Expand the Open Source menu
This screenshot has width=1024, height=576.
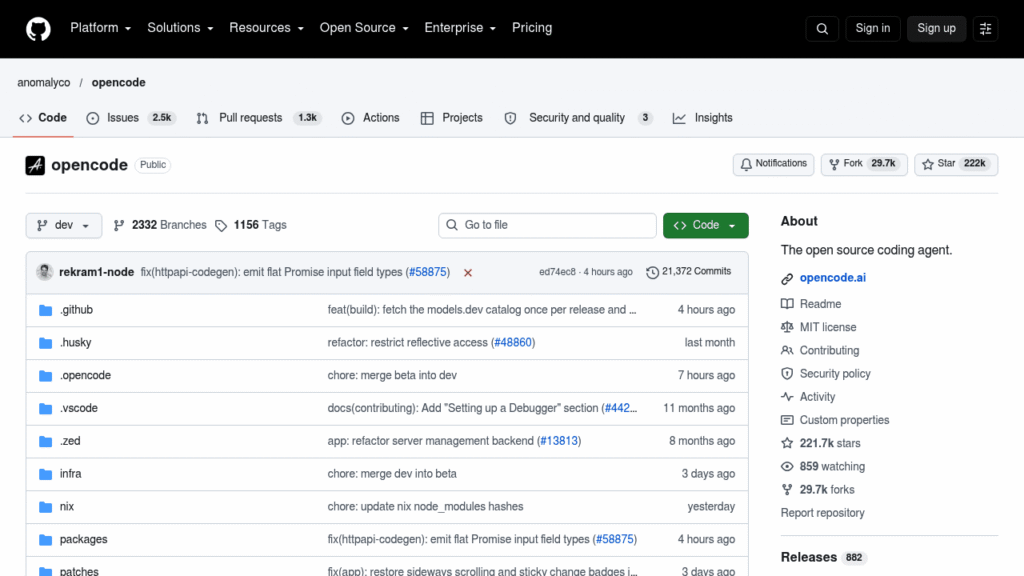[364, 28]
